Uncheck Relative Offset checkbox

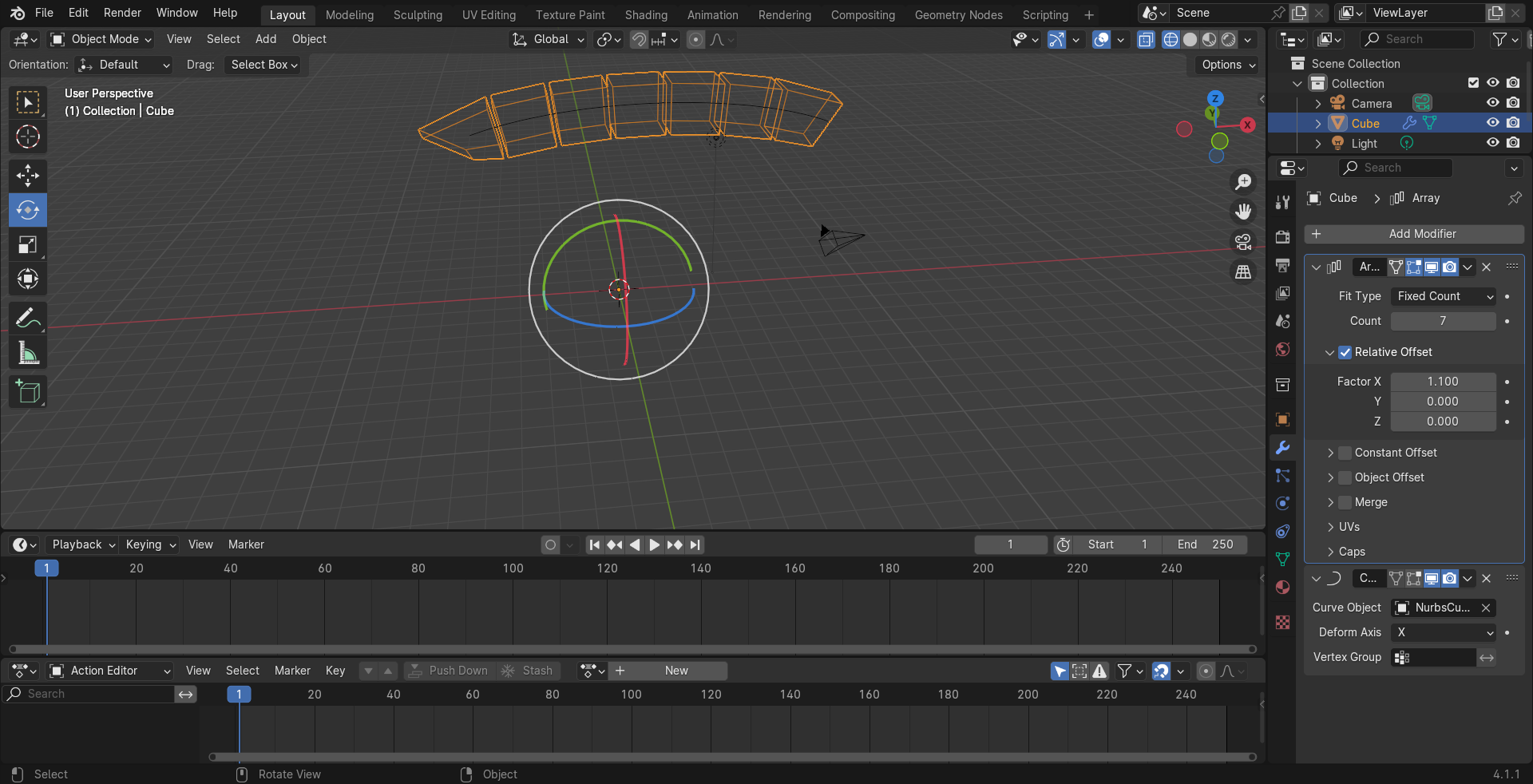click(1345, 352)
